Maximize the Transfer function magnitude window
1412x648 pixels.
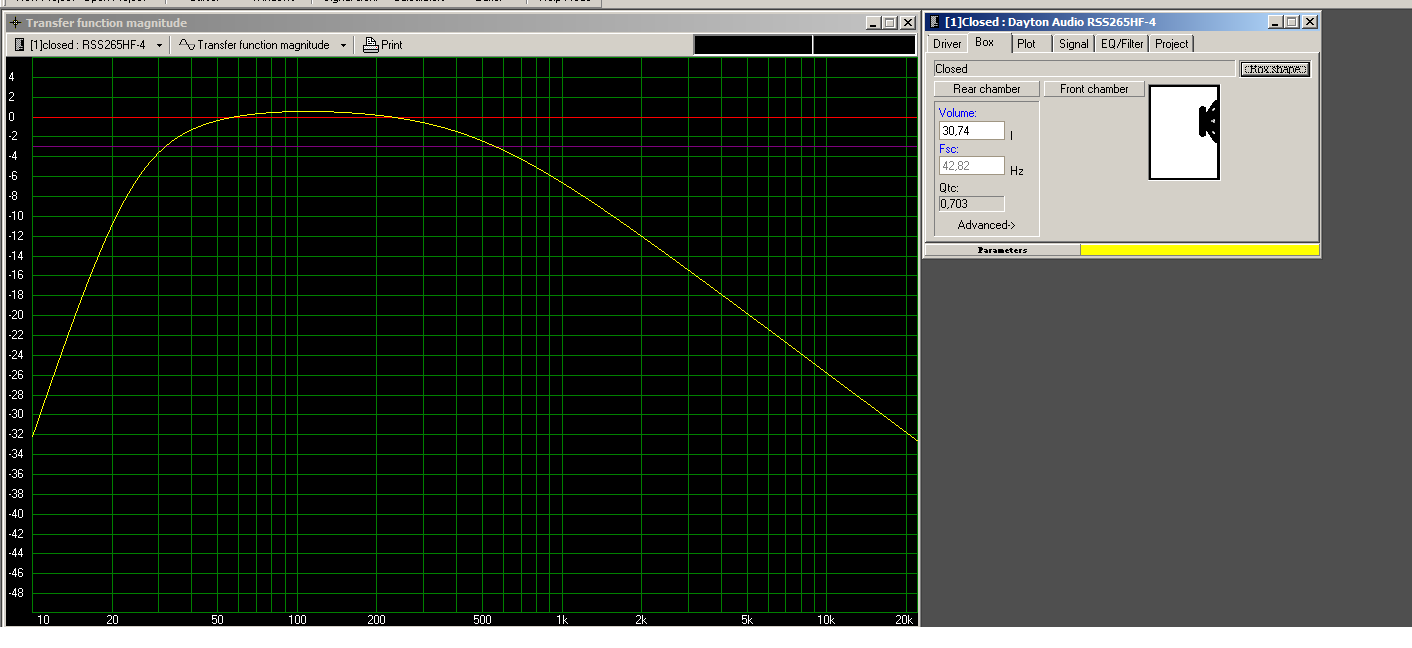pos(889,23)
